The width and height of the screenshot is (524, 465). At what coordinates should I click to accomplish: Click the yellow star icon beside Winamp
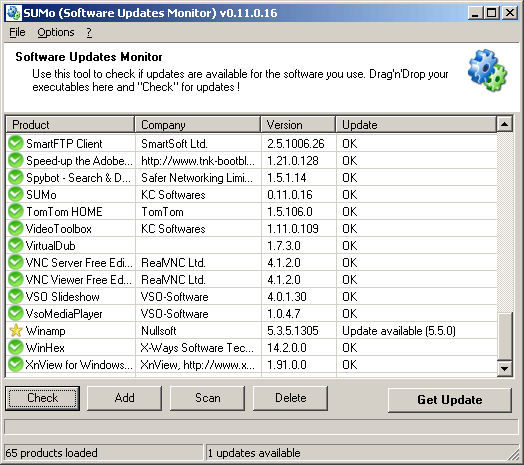(16, 331)
